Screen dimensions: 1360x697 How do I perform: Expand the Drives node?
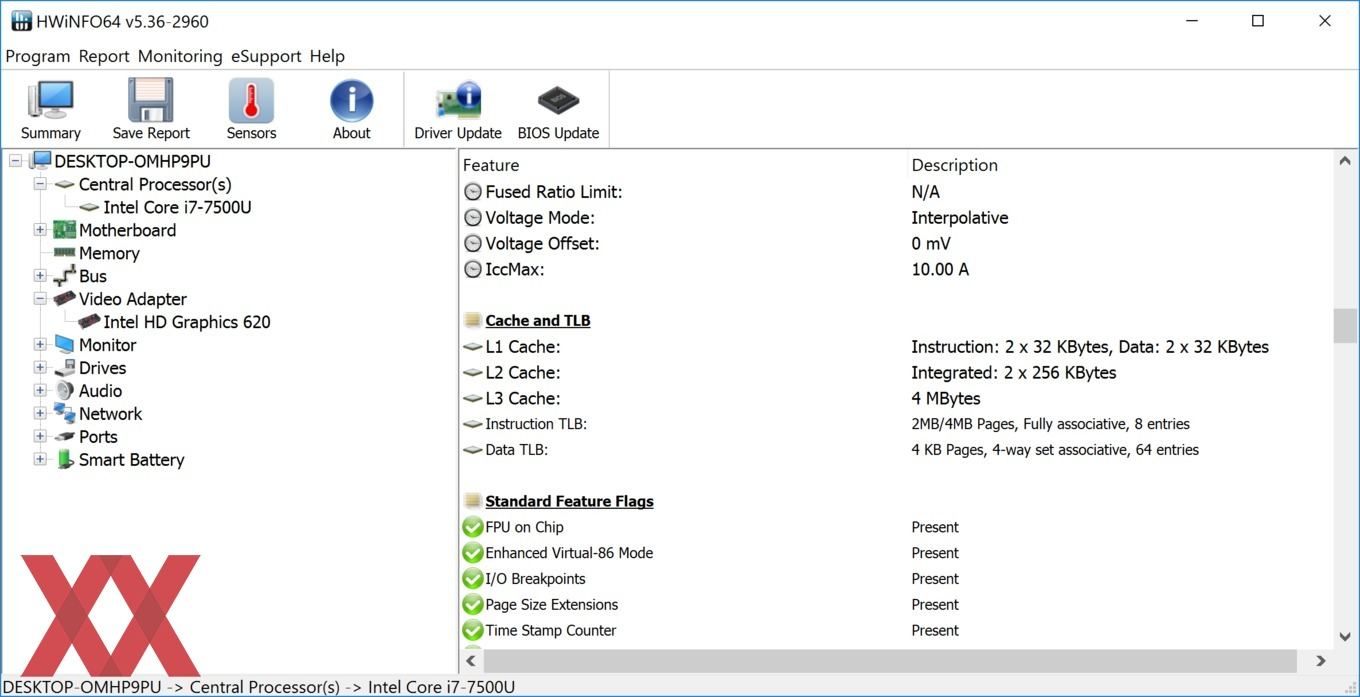[40, 368]
